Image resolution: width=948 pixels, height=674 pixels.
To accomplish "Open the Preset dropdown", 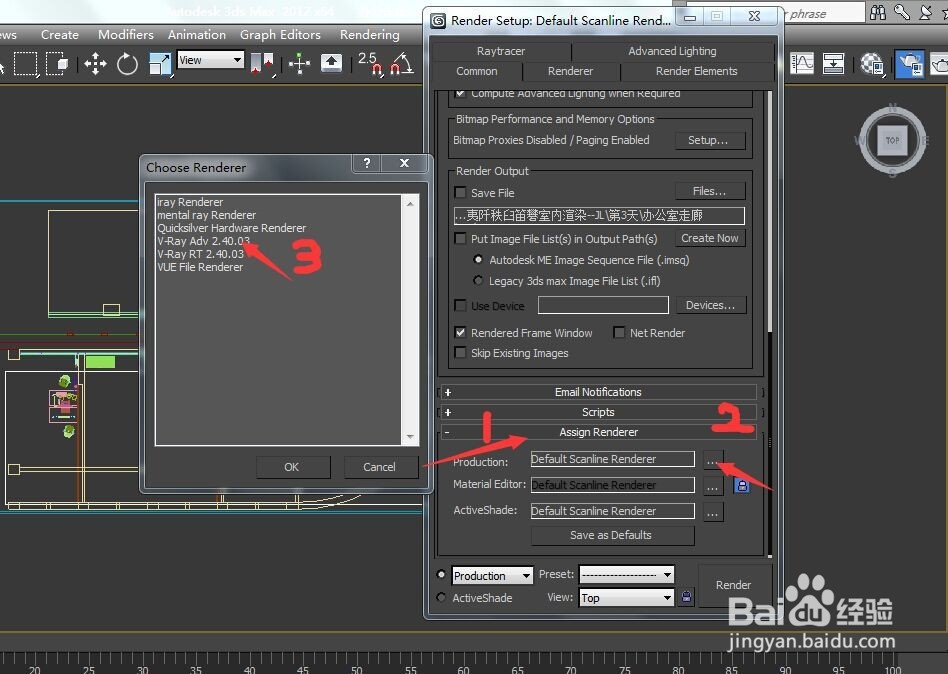I will 626,574.
